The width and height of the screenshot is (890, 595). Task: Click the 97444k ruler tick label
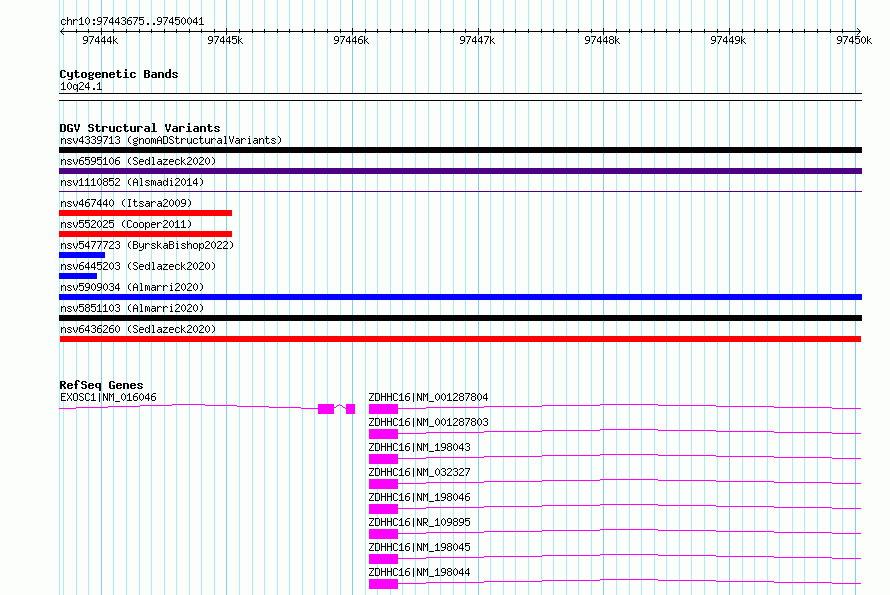click(x=100, y=40)
